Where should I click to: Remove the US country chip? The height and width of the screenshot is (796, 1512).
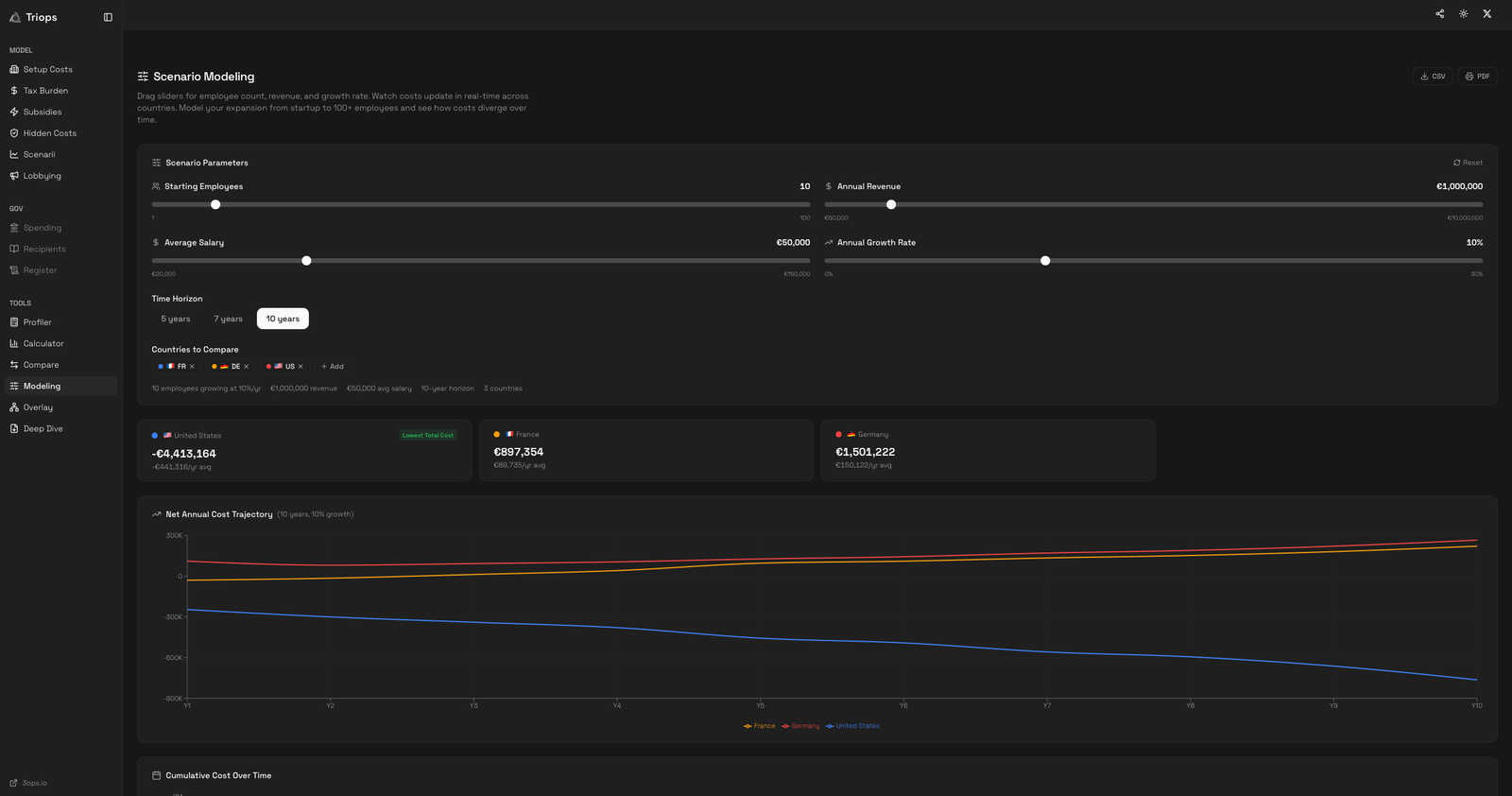point(301,367)
